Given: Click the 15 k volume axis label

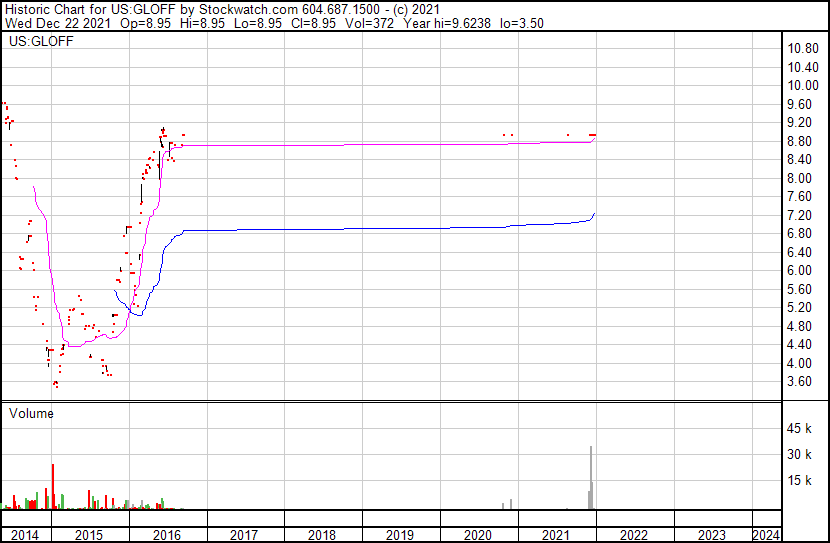Looking at the screenshot, I should click(799, 481).
